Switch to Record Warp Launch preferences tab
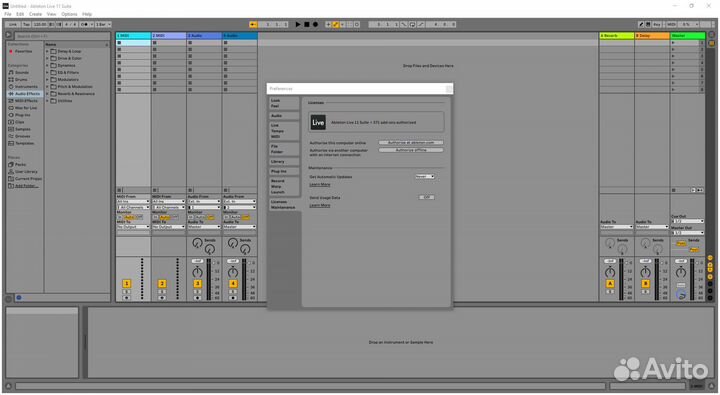The height and width of the screenshot is (395, 720). (284, 186)
